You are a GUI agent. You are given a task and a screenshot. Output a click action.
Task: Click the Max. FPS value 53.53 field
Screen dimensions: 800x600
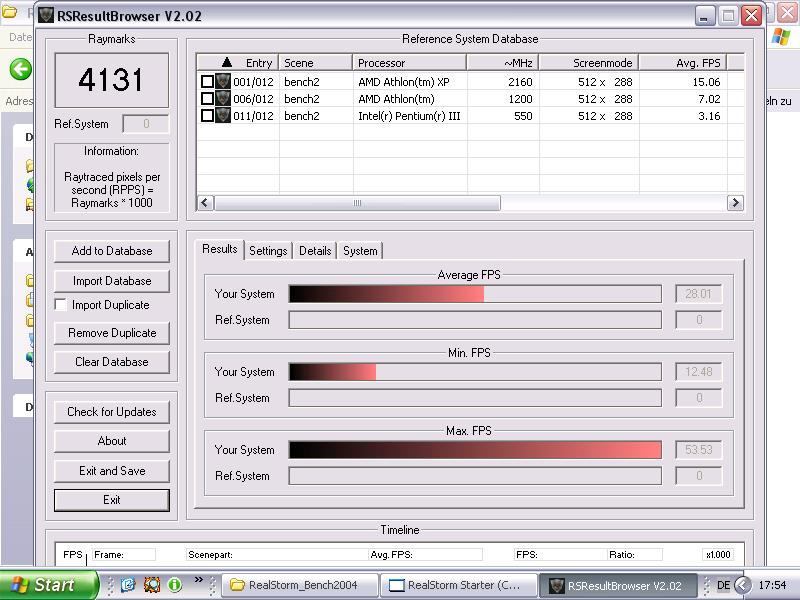(698, 450)
